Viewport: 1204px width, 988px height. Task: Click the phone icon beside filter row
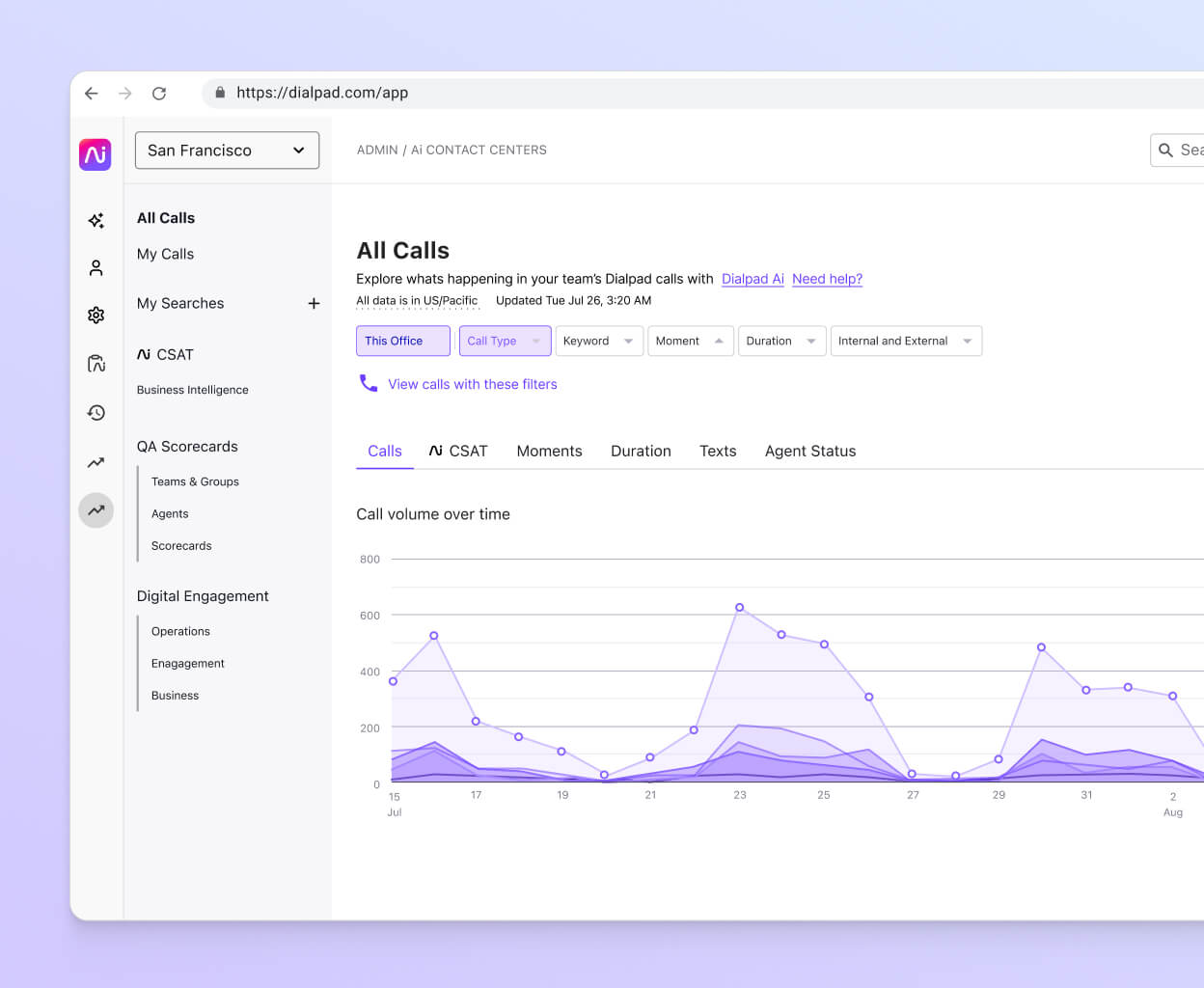coord(368,383)
